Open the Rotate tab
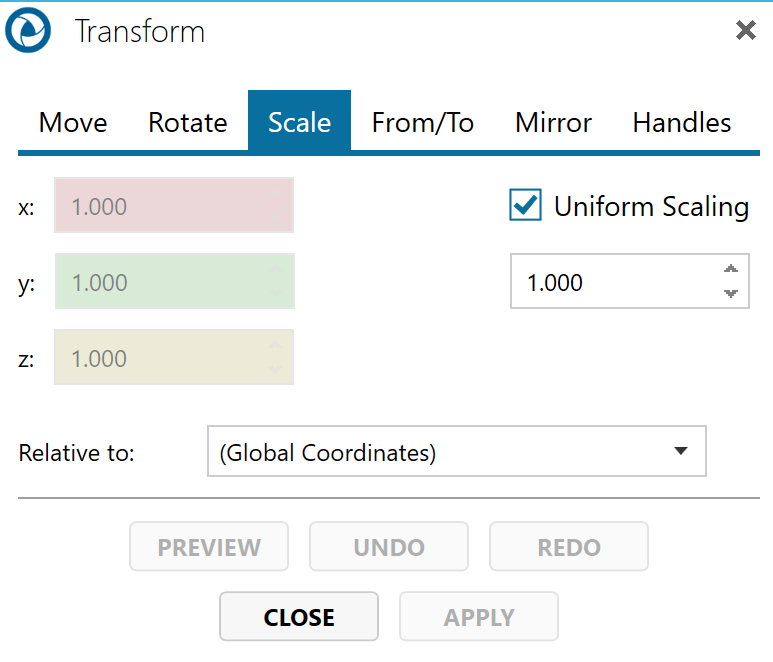Viewport: 773px width, 662px height. point(188,123)
